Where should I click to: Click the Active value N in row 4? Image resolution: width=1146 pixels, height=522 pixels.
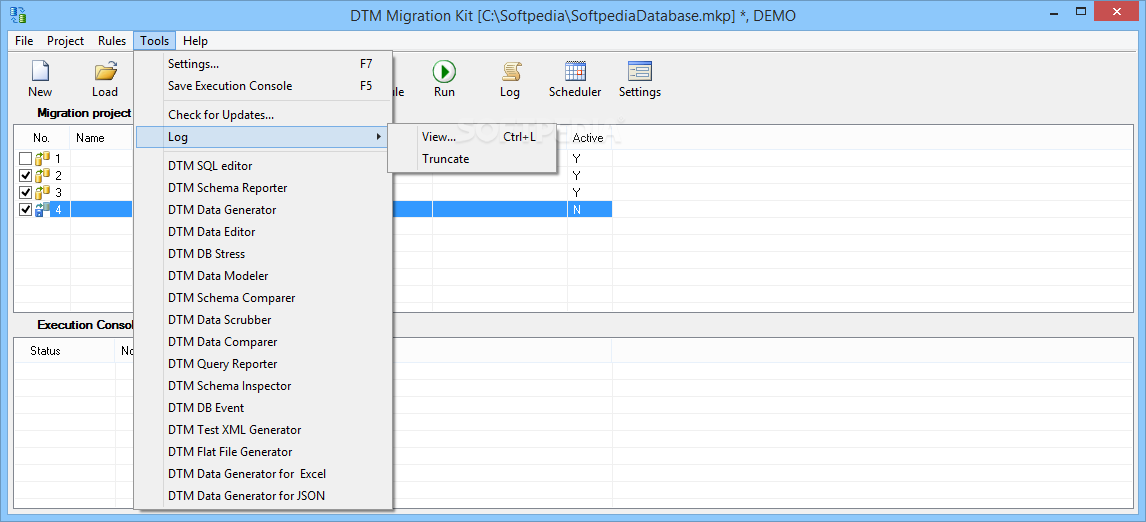click(x=577, y=210)
